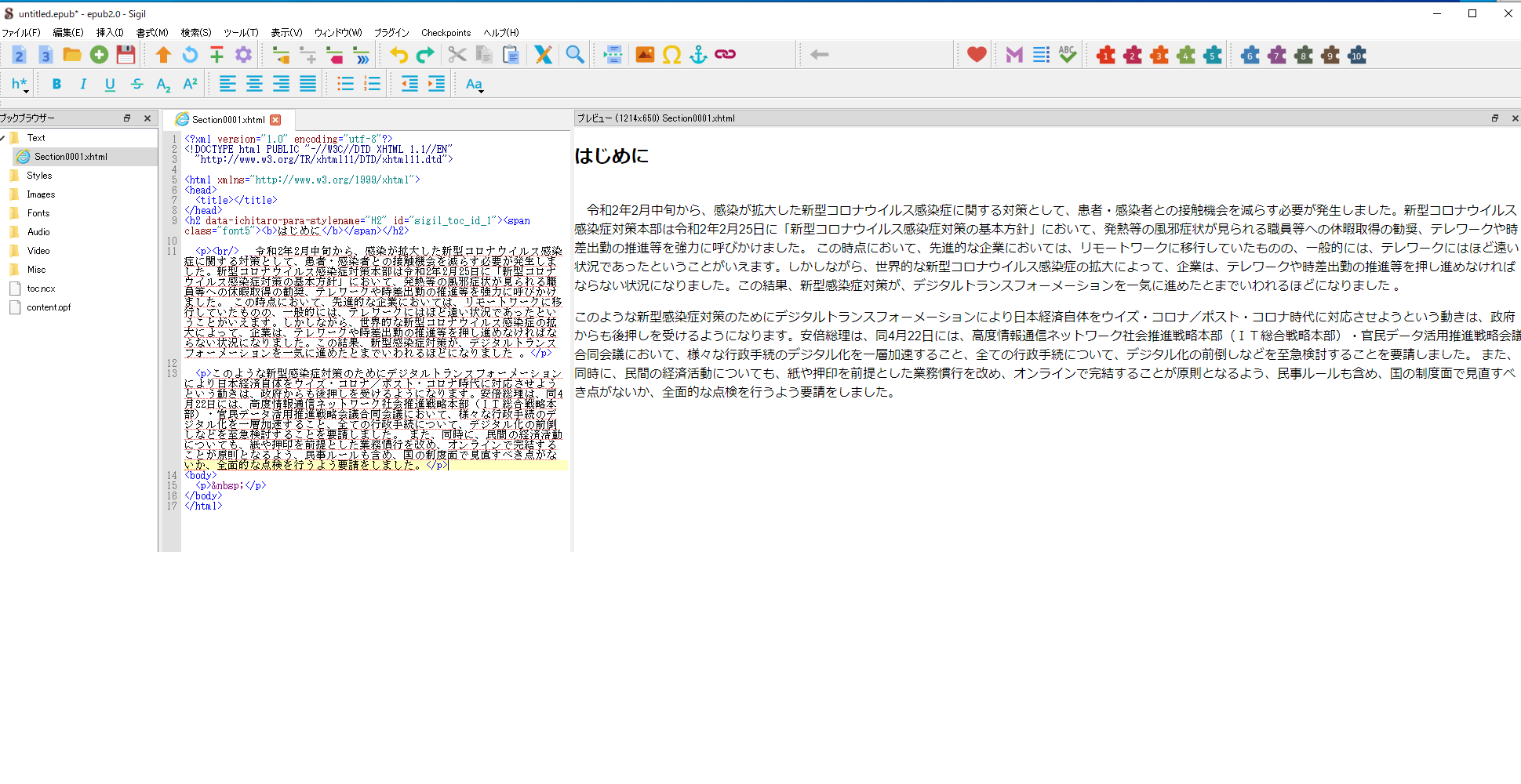Open the purple M Metadata Editor icon
Screen dimensions: 1521x784
[1014, 55]
